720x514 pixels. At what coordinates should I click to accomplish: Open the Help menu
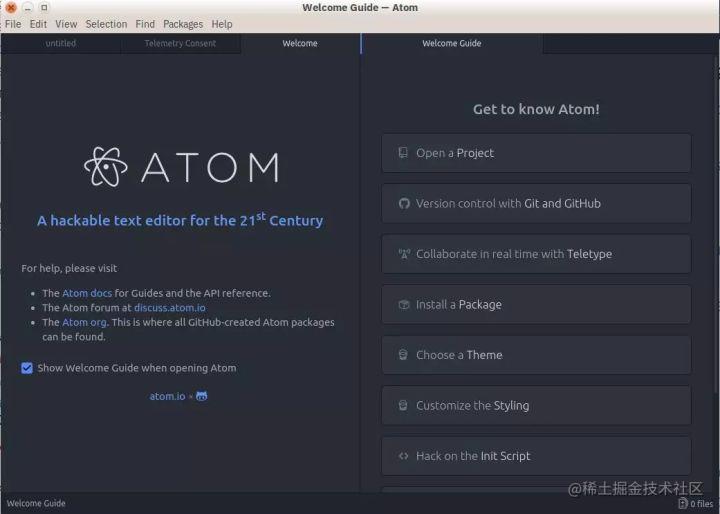(222, 24)
